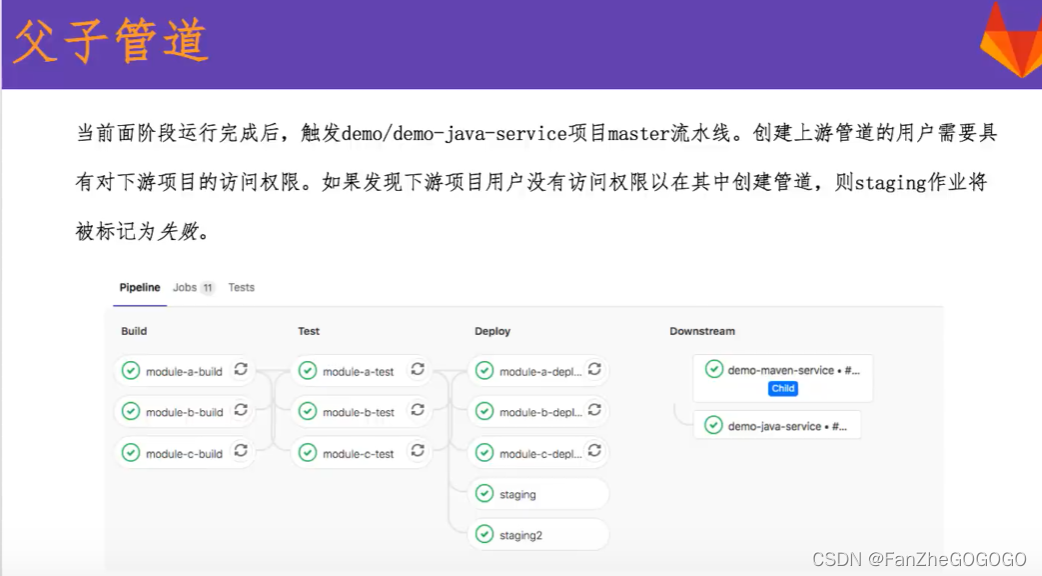
Task: Retry the module-b-build job
Action: pyautogui.click(x=241, y=411)
